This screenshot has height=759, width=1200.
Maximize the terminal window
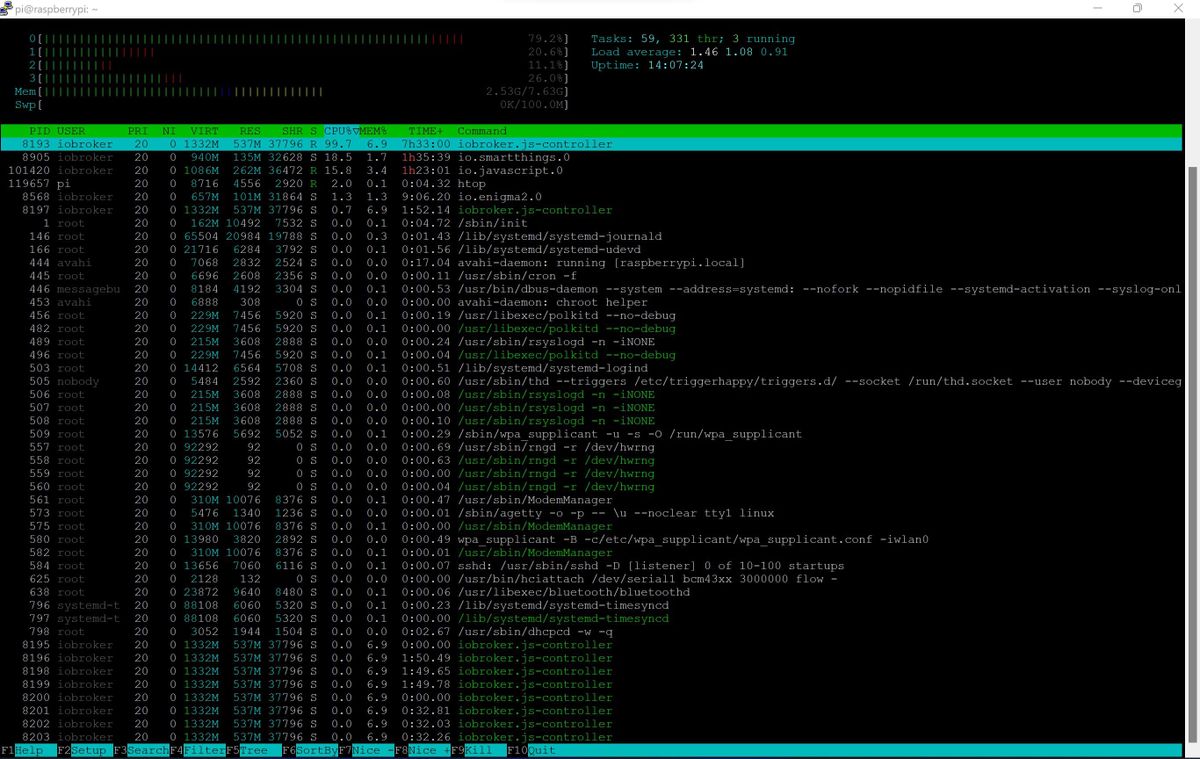pos(1137,8)
